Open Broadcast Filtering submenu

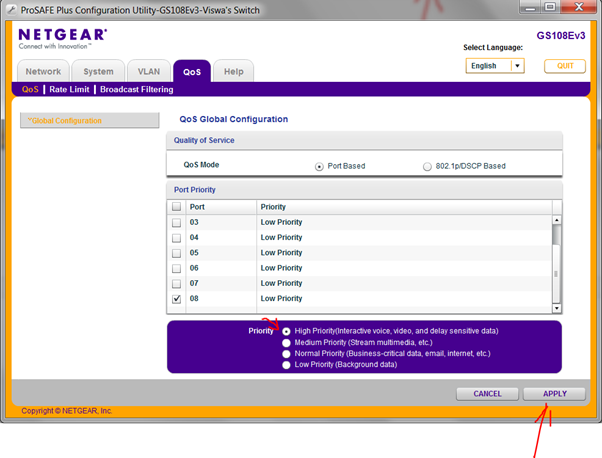137,89
